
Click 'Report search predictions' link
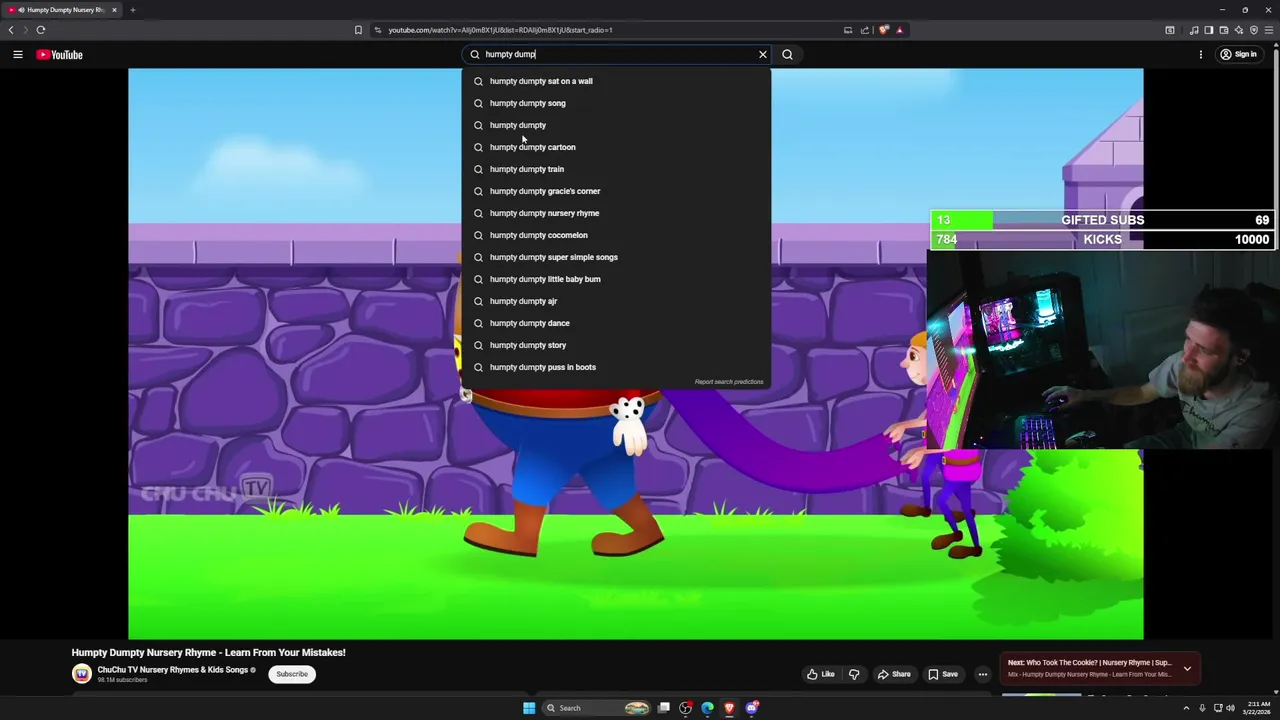(729, 382)
